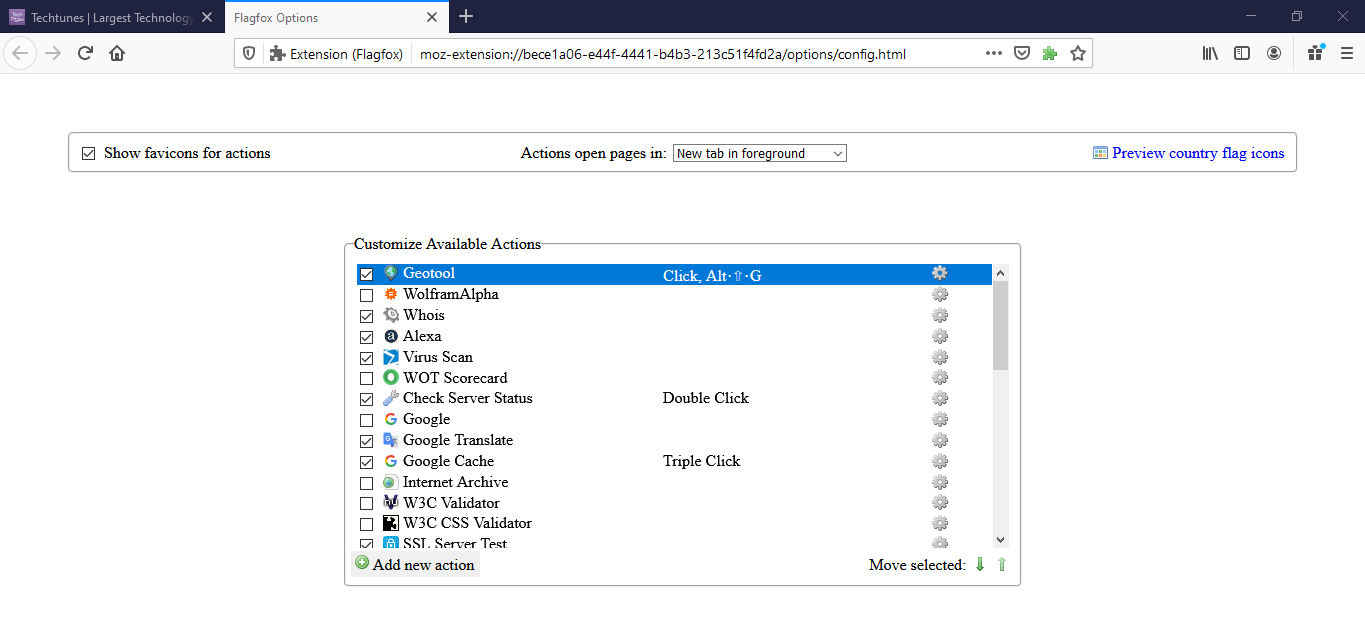
Task: Open settings gear for Virus Scan action
Action: 939,357
